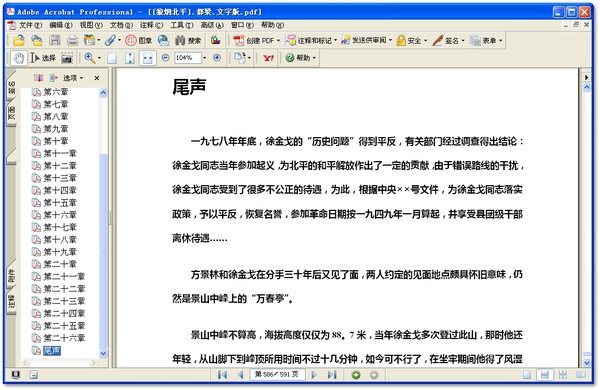Jump to last page arrow
Viewport: 600px width, 390px height.
[x=332, y=375]
